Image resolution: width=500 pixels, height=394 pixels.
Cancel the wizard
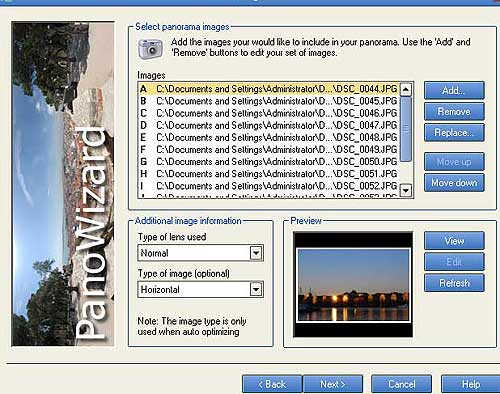pyautogui.click(x=401, y=384)
